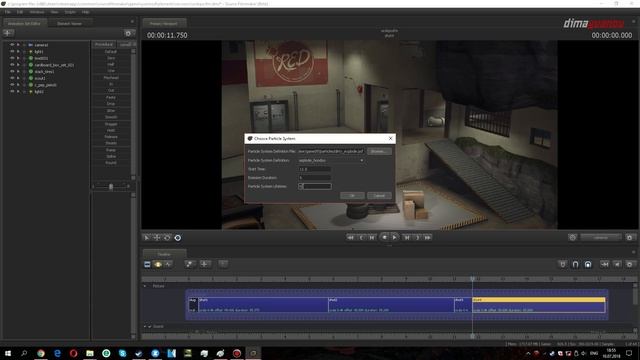Image resolution: width=640 pixels, height=360 pixels.
Task: Click the record button in viewport
Action: (384, 237)
